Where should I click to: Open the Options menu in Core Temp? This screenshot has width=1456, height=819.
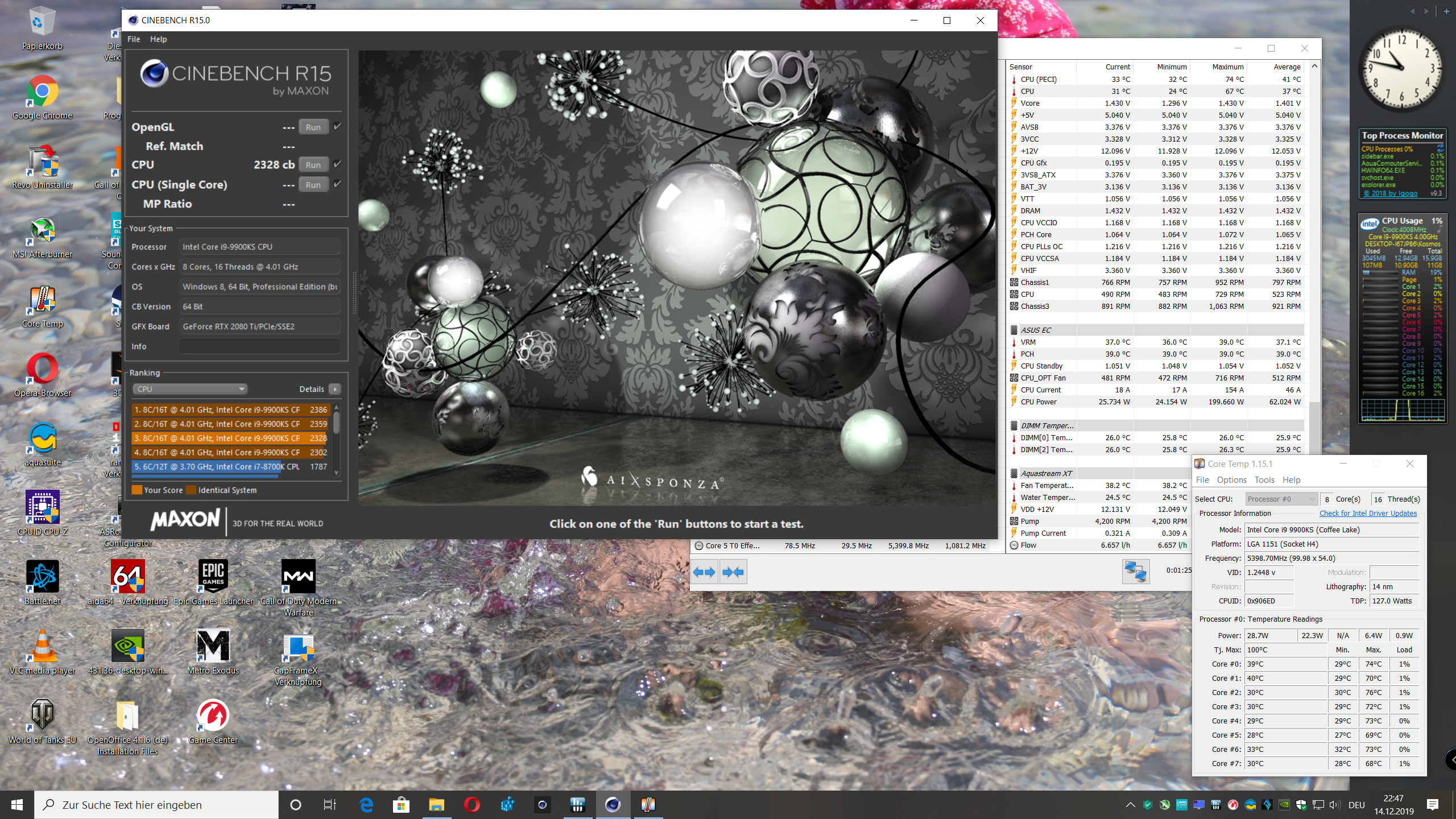click(x=1232, y=479)
